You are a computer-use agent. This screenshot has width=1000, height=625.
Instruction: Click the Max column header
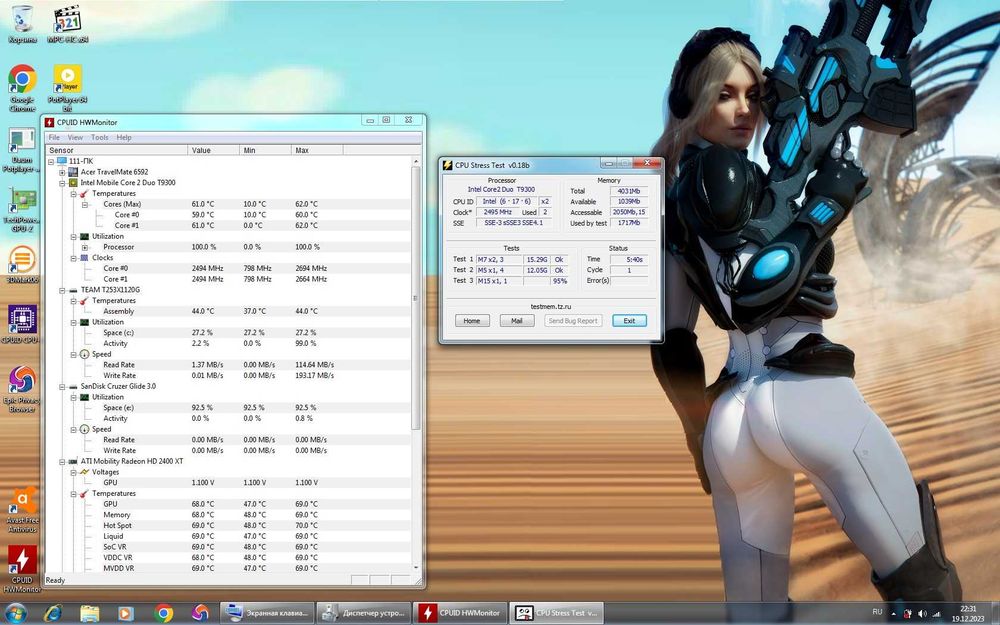pos(317,150)
